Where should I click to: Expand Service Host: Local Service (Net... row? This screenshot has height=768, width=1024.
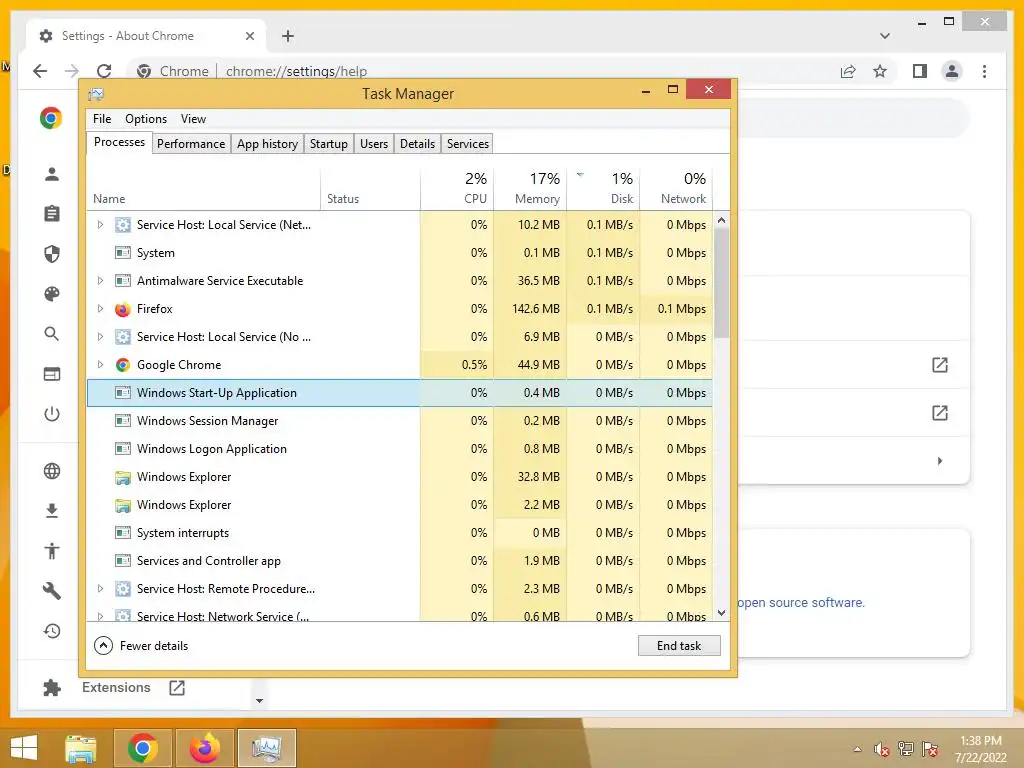(x=100, y=225)
